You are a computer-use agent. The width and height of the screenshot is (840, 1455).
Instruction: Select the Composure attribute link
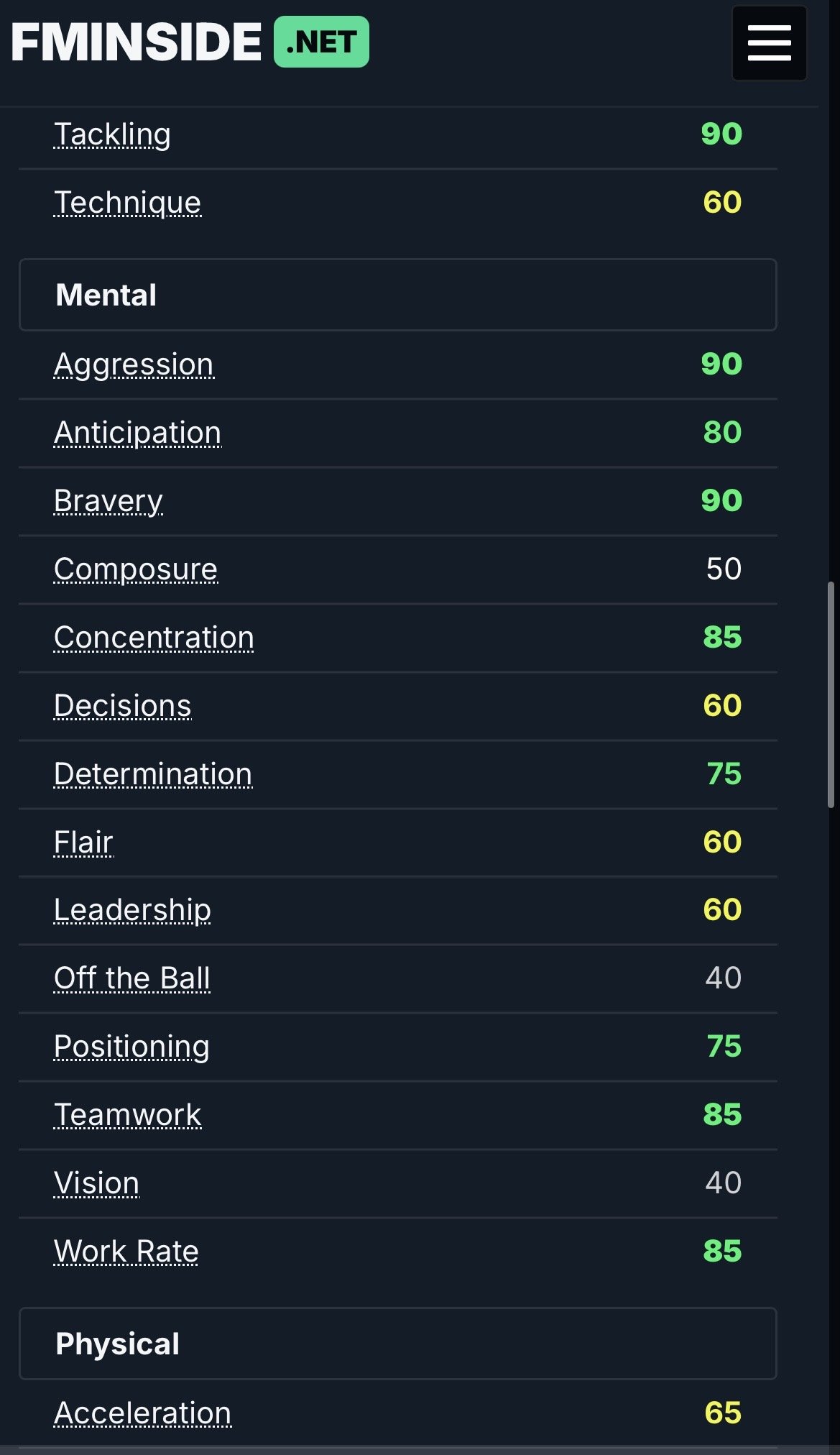[x=135, y=569]
